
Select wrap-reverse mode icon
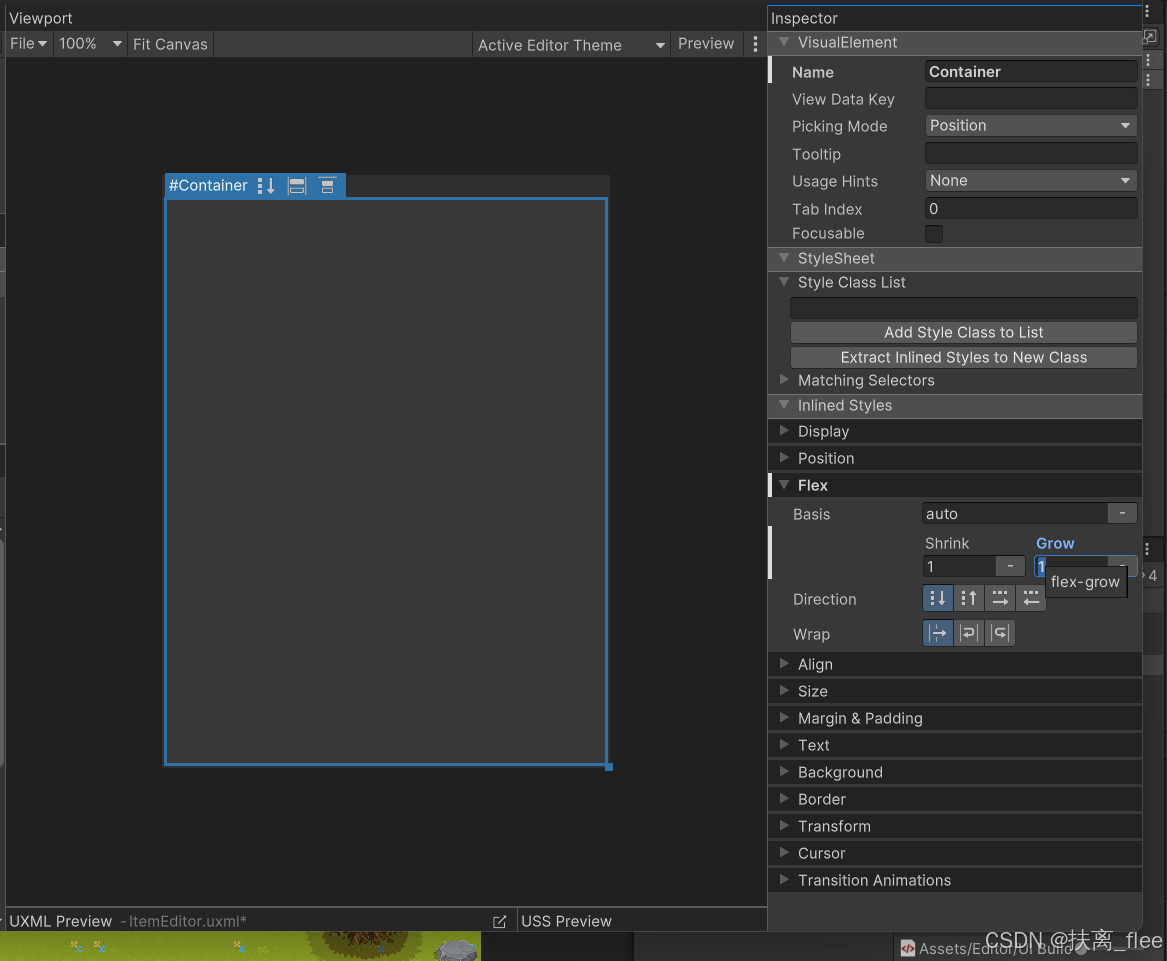999,632
